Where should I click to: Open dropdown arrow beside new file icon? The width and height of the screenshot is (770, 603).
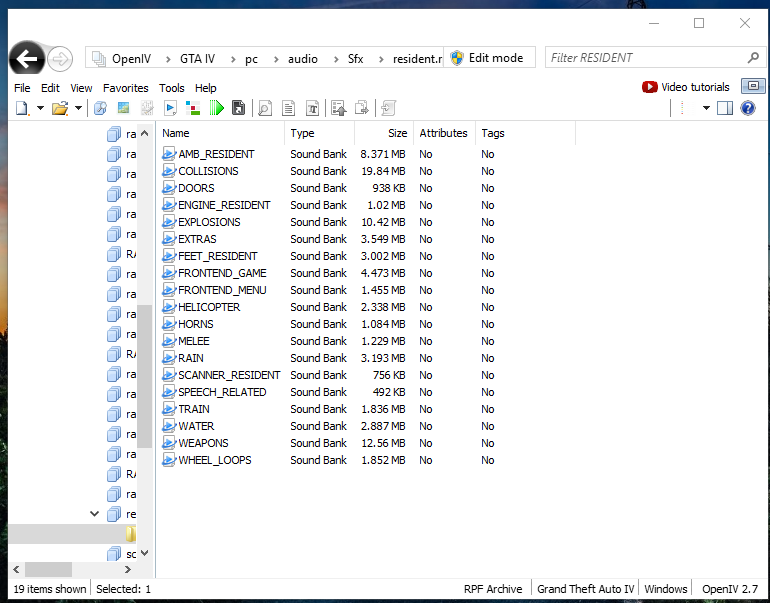coord(40,108)
